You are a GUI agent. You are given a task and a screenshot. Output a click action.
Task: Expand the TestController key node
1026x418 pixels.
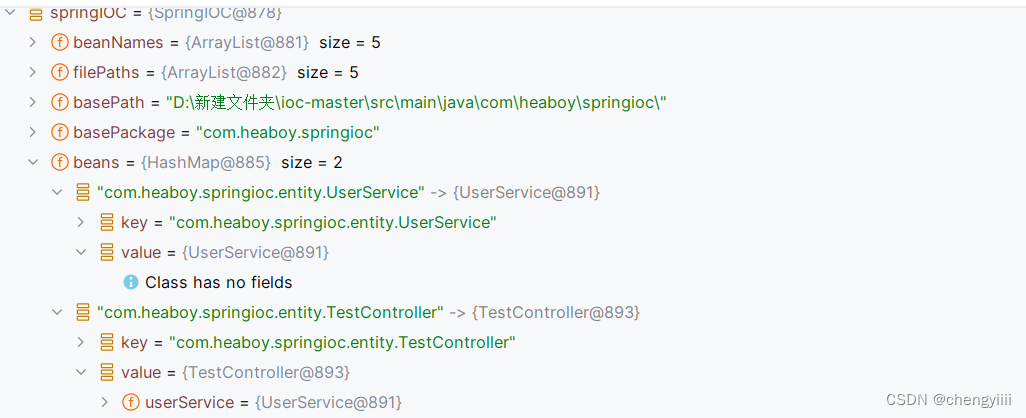(x=81, y=342)
